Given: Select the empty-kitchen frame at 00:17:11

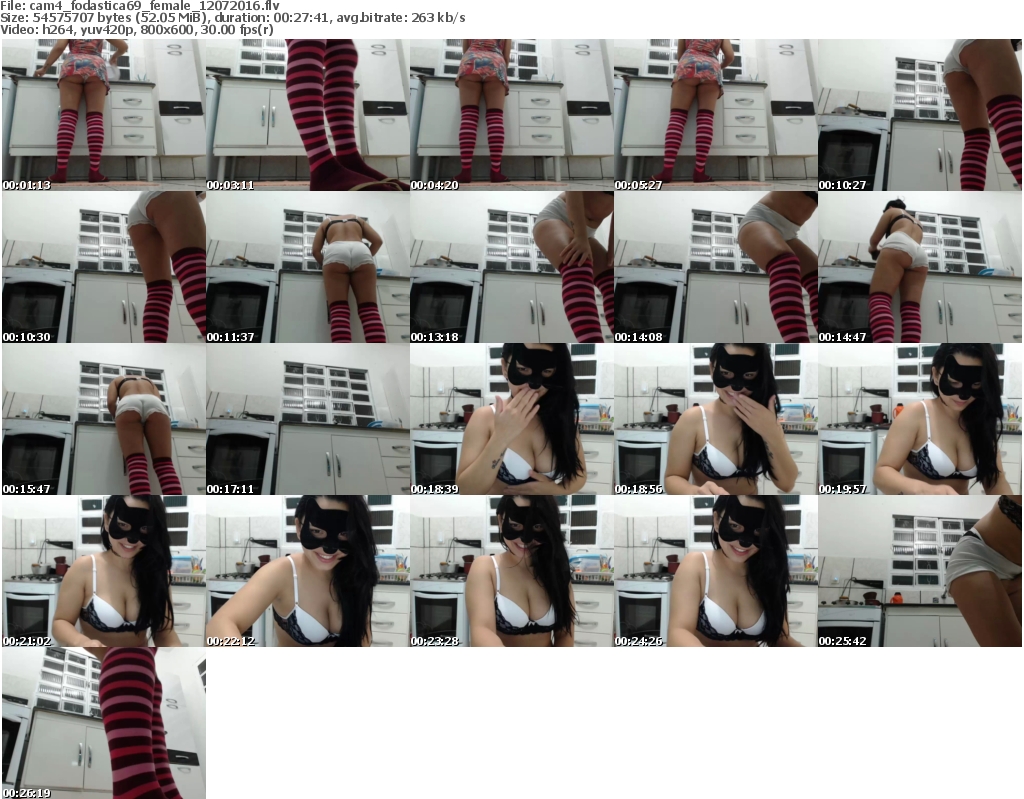Looking at the screenshot, I should coord(308,419).
